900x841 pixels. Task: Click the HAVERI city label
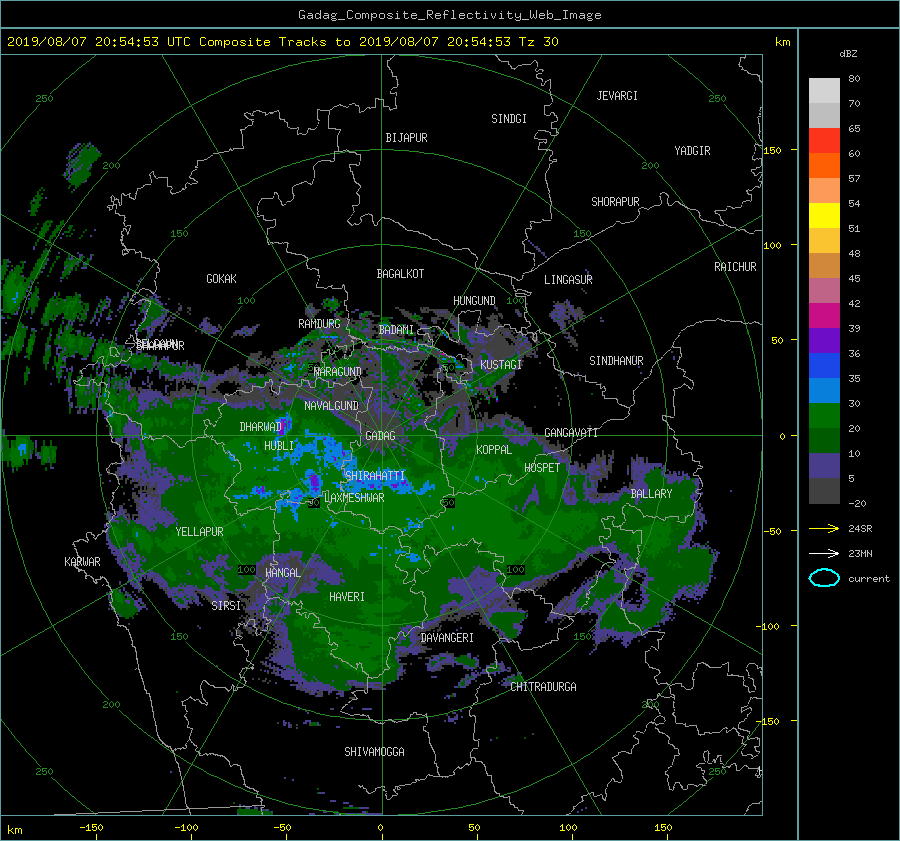click(x=347, y=597)
